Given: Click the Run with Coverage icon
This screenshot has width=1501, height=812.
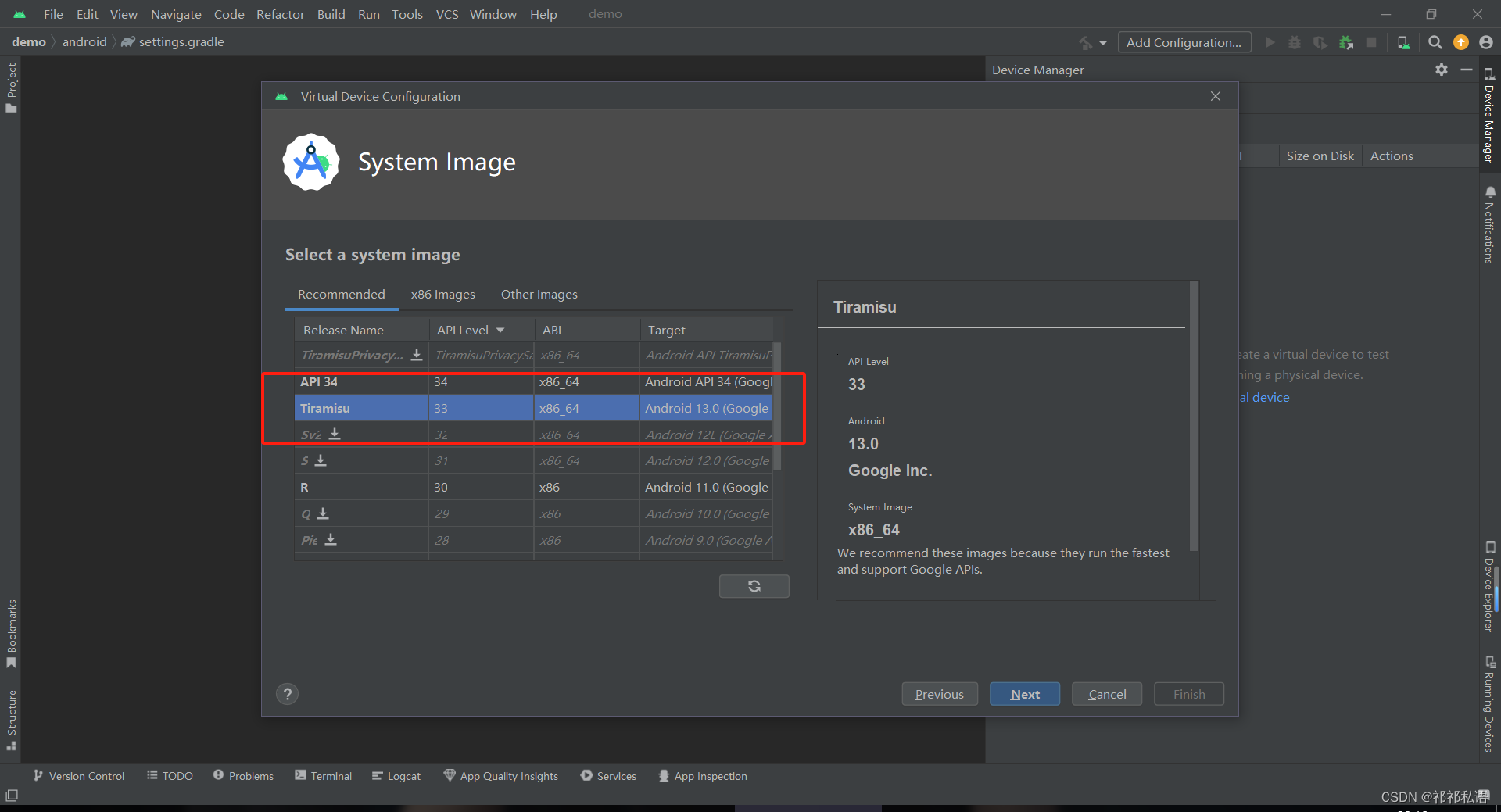Looking at the screenshot, I should 1320,42.
